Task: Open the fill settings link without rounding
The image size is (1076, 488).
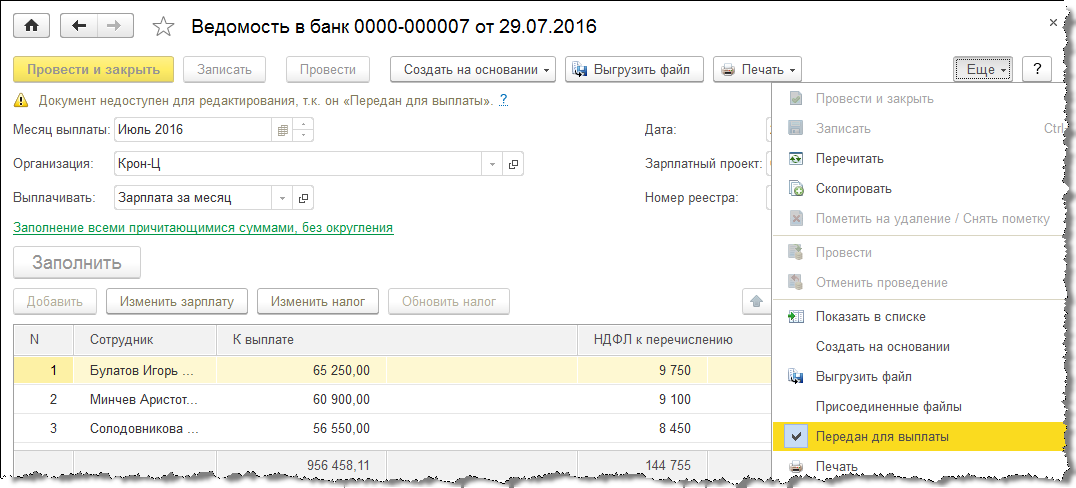Action: click(203, 228)
